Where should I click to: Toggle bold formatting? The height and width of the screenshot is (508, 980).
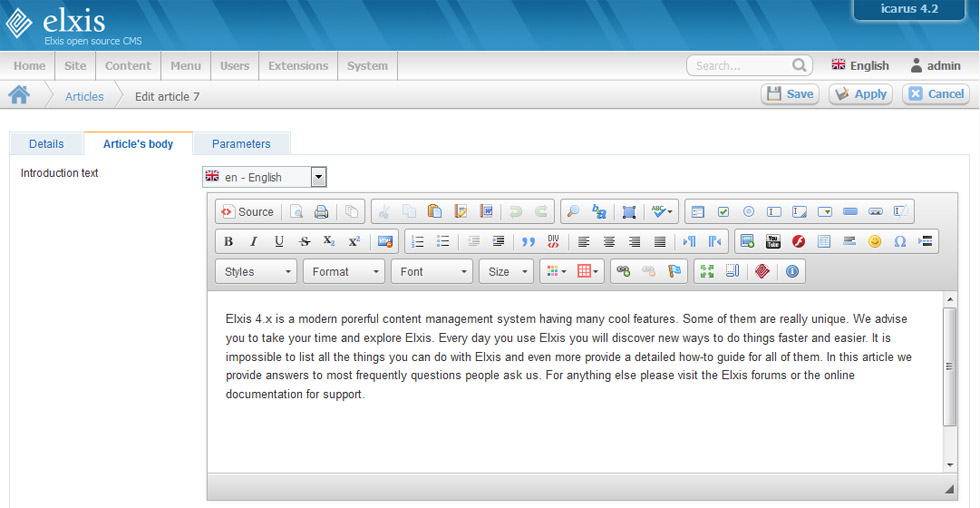pos(228,242)
